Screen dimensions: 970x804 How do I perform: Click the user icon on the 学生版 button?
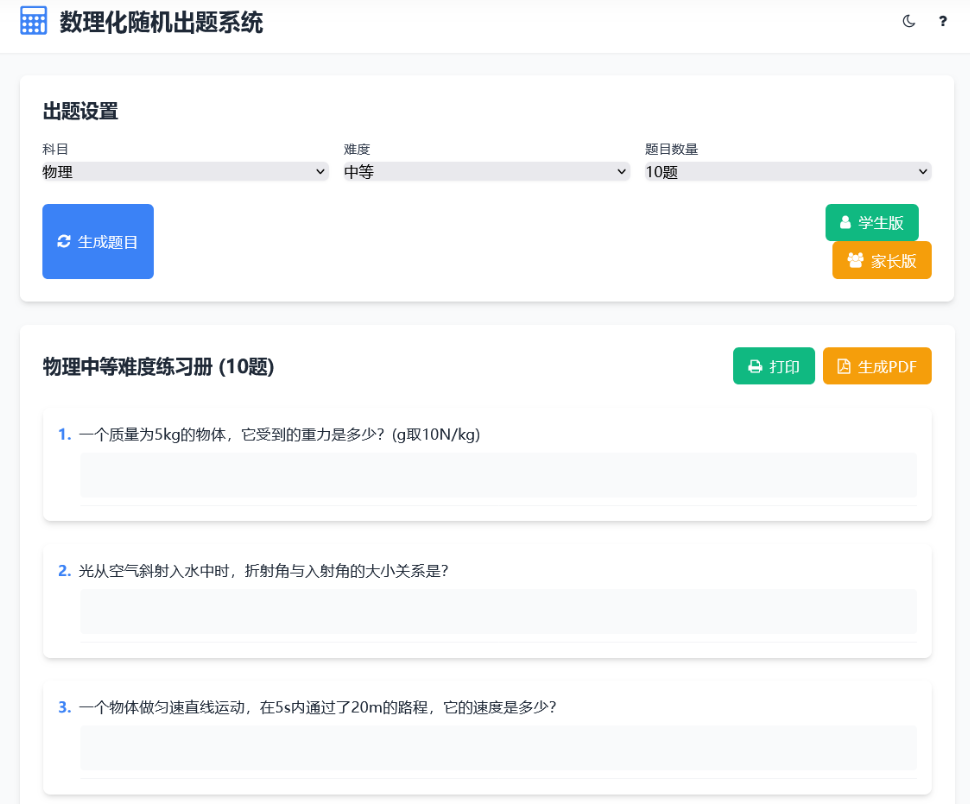point(848,222)
